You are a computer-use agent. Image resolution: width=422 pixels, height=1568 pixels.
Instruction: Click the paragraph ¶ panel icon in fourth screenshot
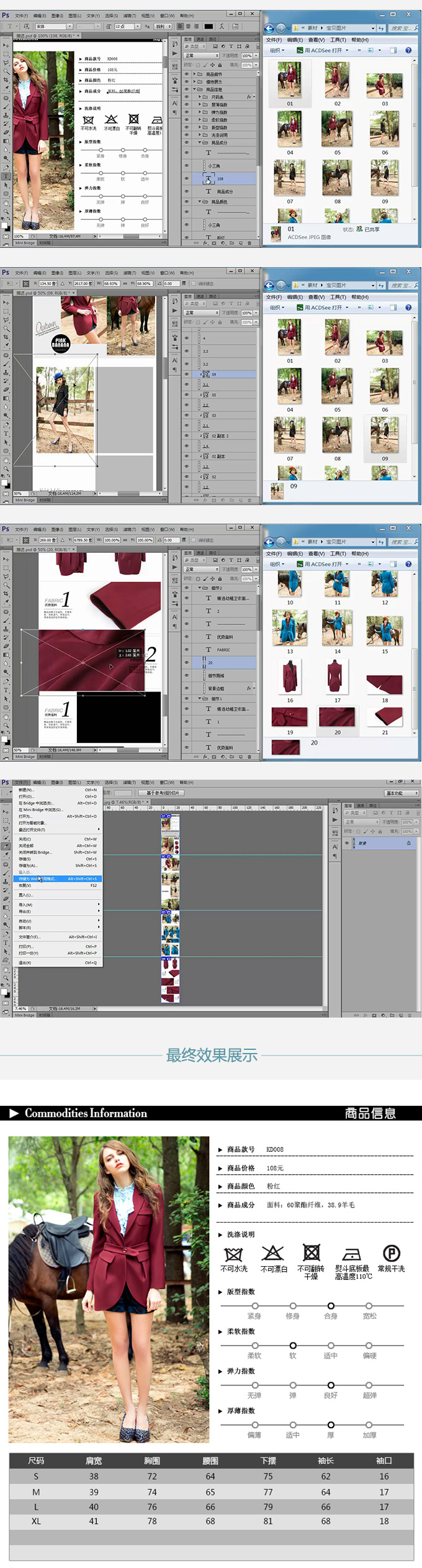point(335,856)
